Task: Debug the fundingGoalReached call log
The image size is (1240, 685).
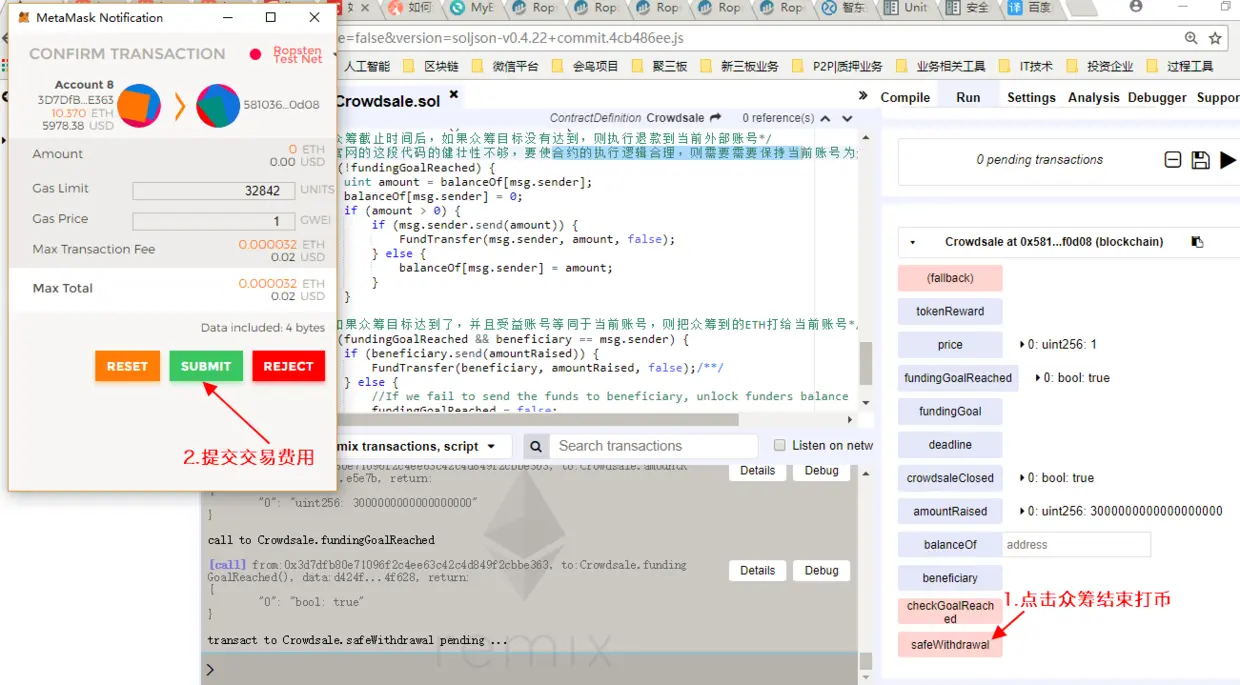Action: [822, 570]
